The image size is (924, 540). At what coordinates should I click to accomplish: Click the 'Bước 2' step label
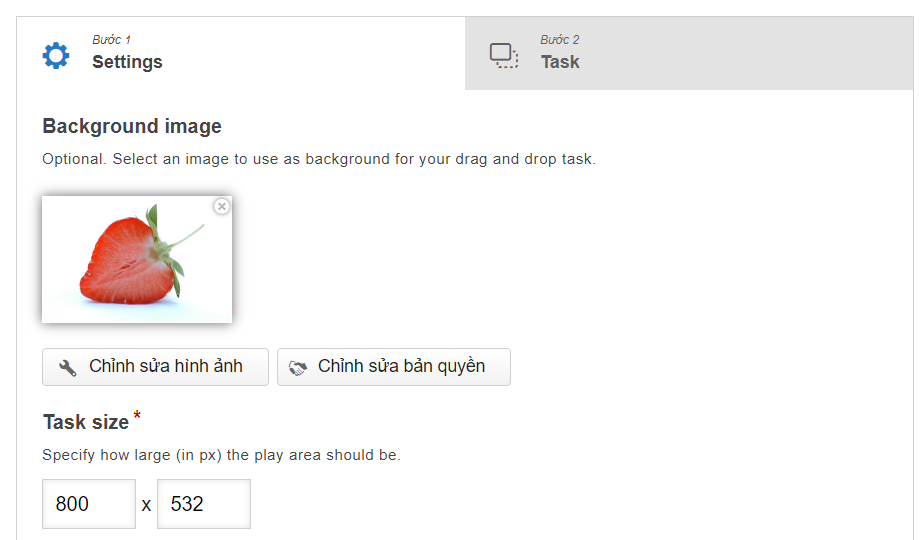pos(560,40)
